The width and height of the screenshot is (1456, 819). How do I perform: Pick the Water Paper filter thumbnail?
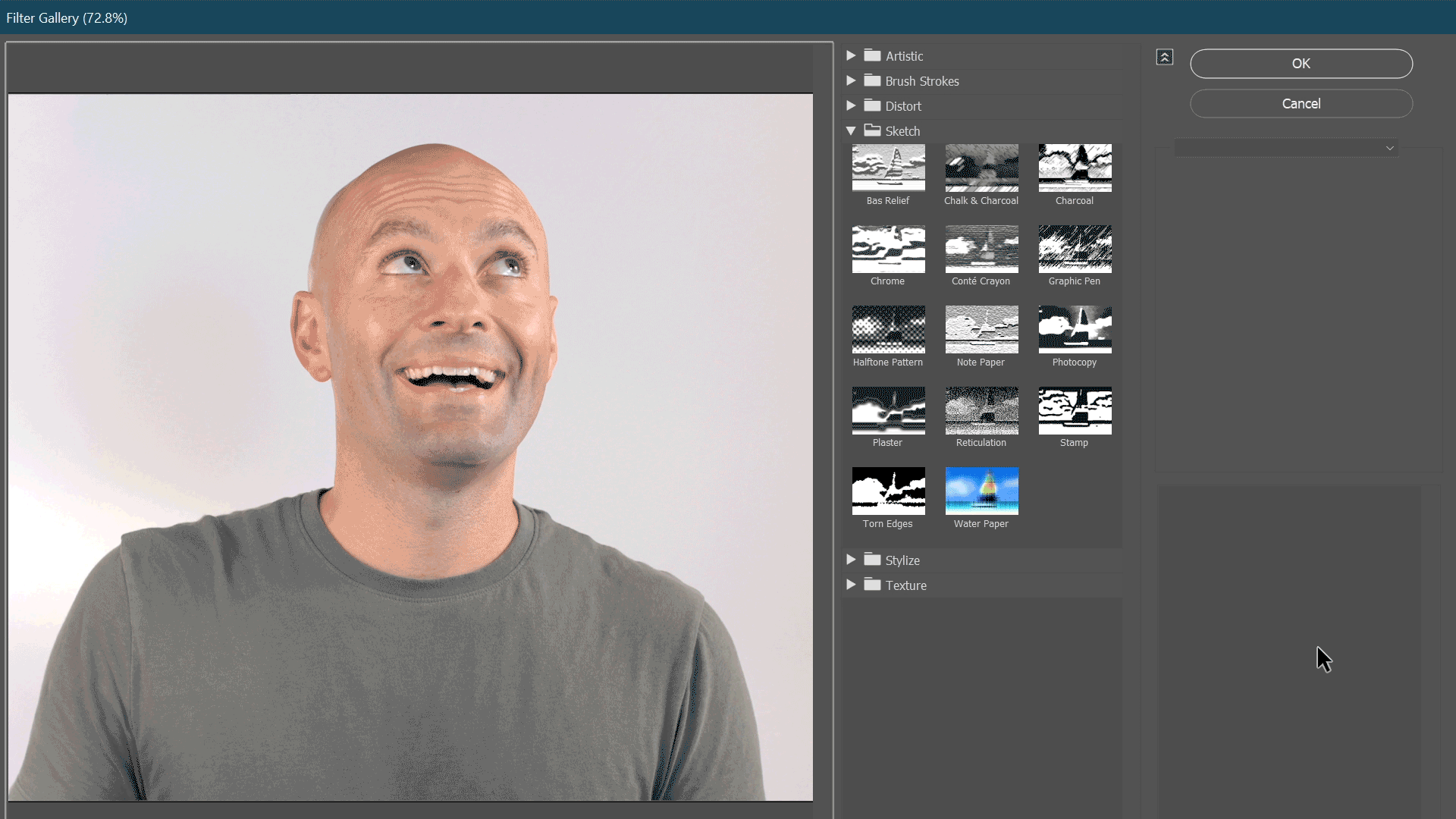(x=981, y=491)
